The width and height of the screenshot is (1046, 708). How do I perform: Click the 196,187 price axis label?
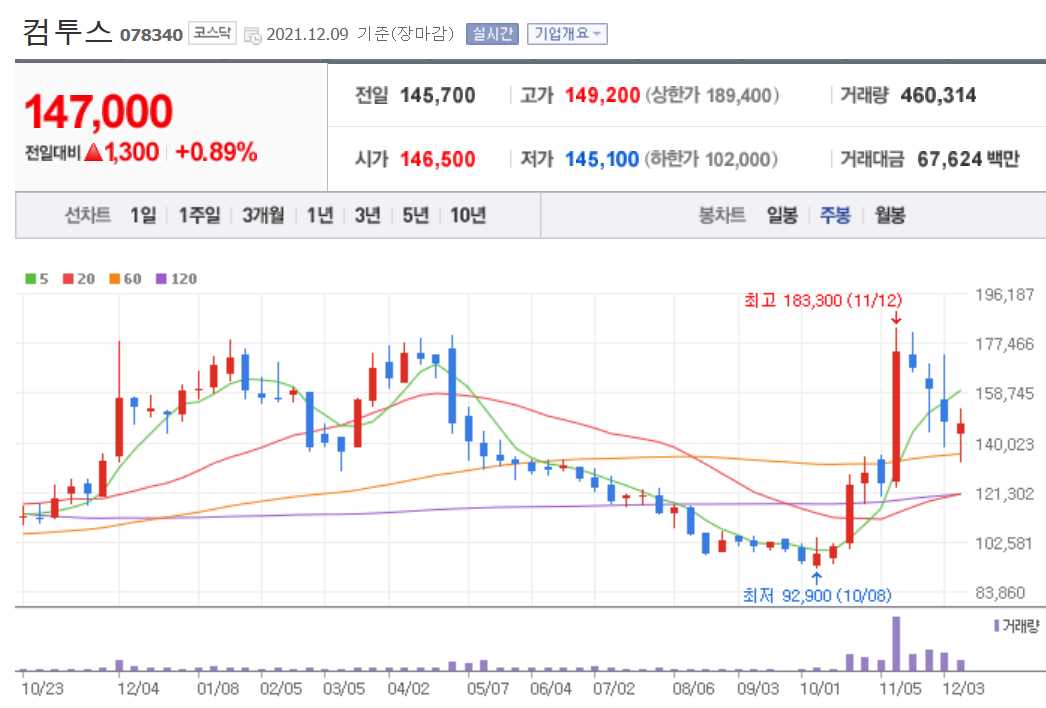[1004, 295]
